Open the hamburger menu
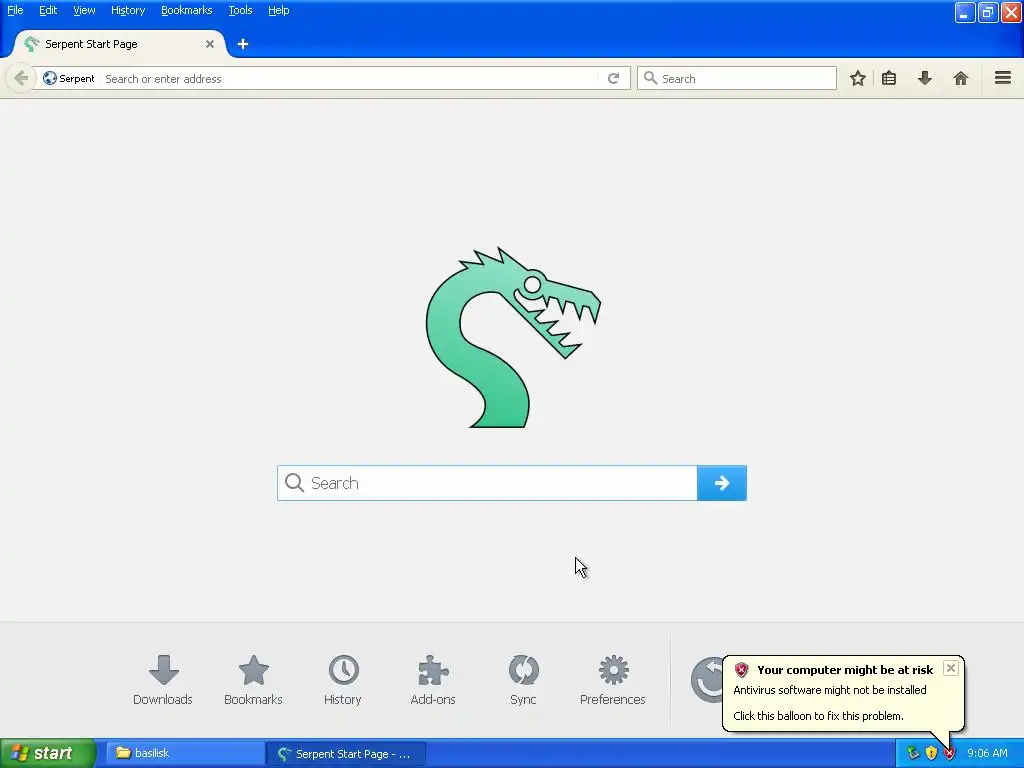The height and width of the screenshot is (768, 1024). (x=1003, y=78)
